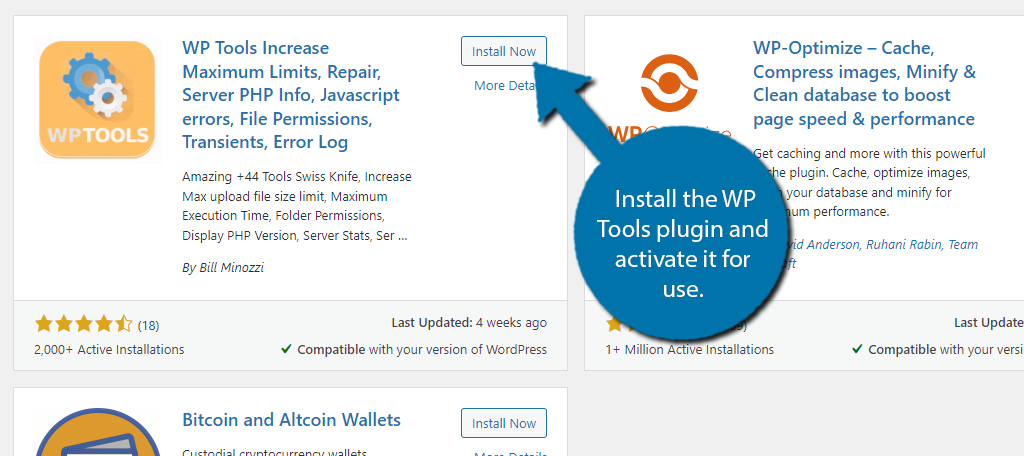This screenshot has width=1024, height=456.
Task: Click the WP Tools star rating
Action: (x=84, y=324)
